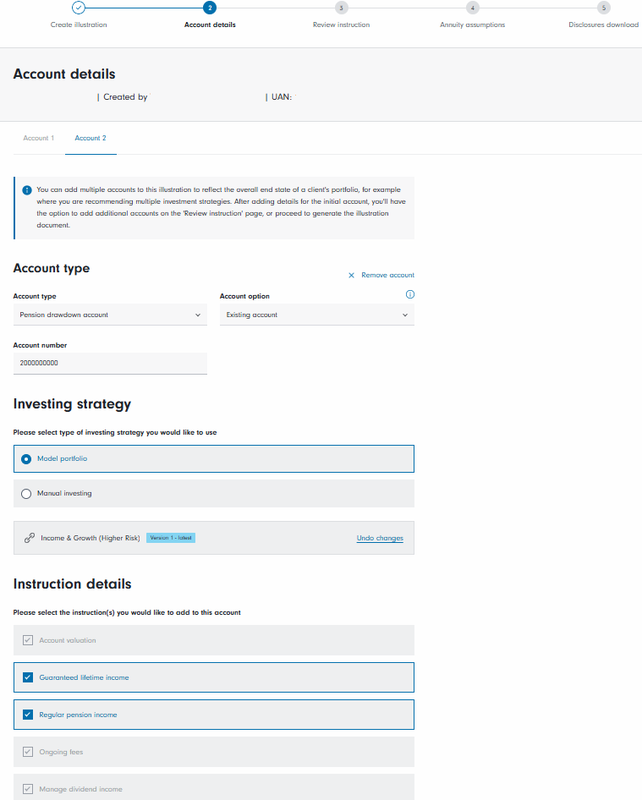Switch to the Account 1 tab
642x800 pixels.
38,138
